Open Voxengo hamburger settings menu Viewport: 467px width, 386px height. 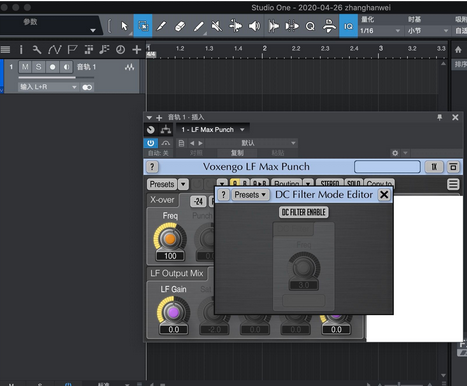pos(453,184)
